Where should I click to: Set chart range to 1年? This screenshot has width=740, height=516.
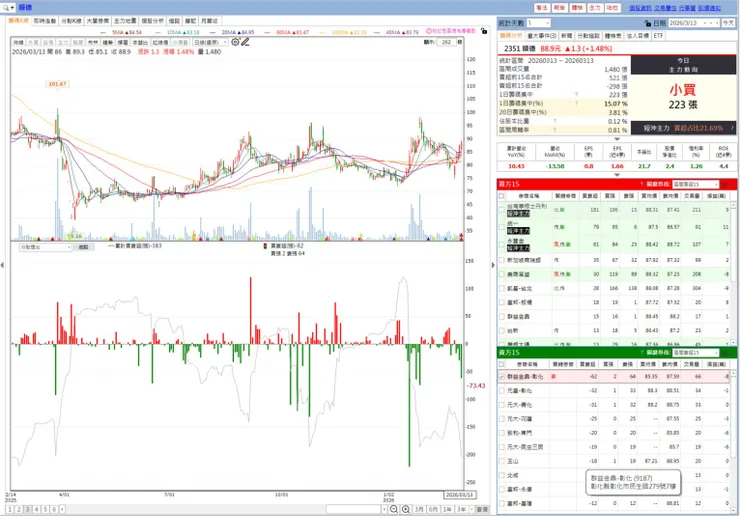click(447, 509)
